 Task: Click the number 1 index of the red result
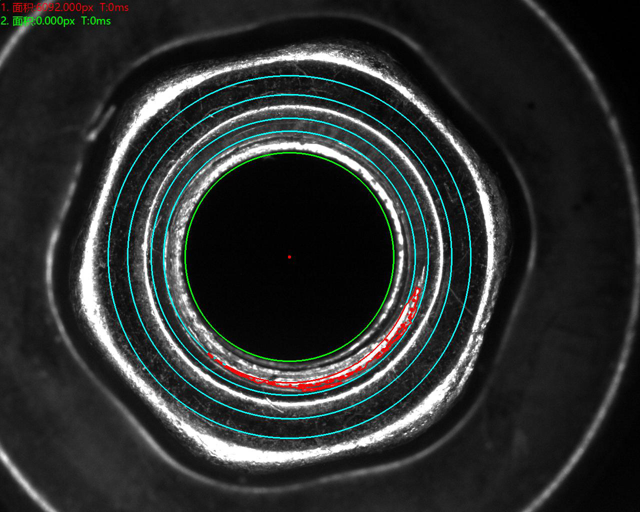4,8
